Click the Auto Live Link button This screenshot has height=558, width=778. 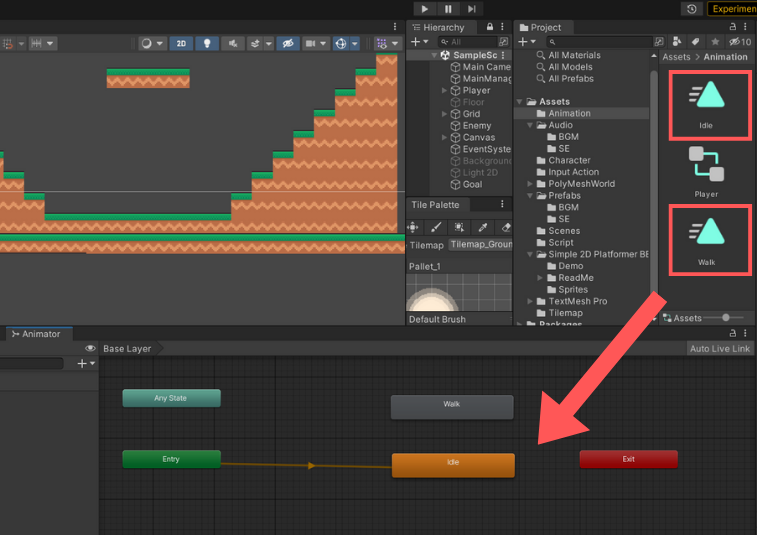coord(719,349)
